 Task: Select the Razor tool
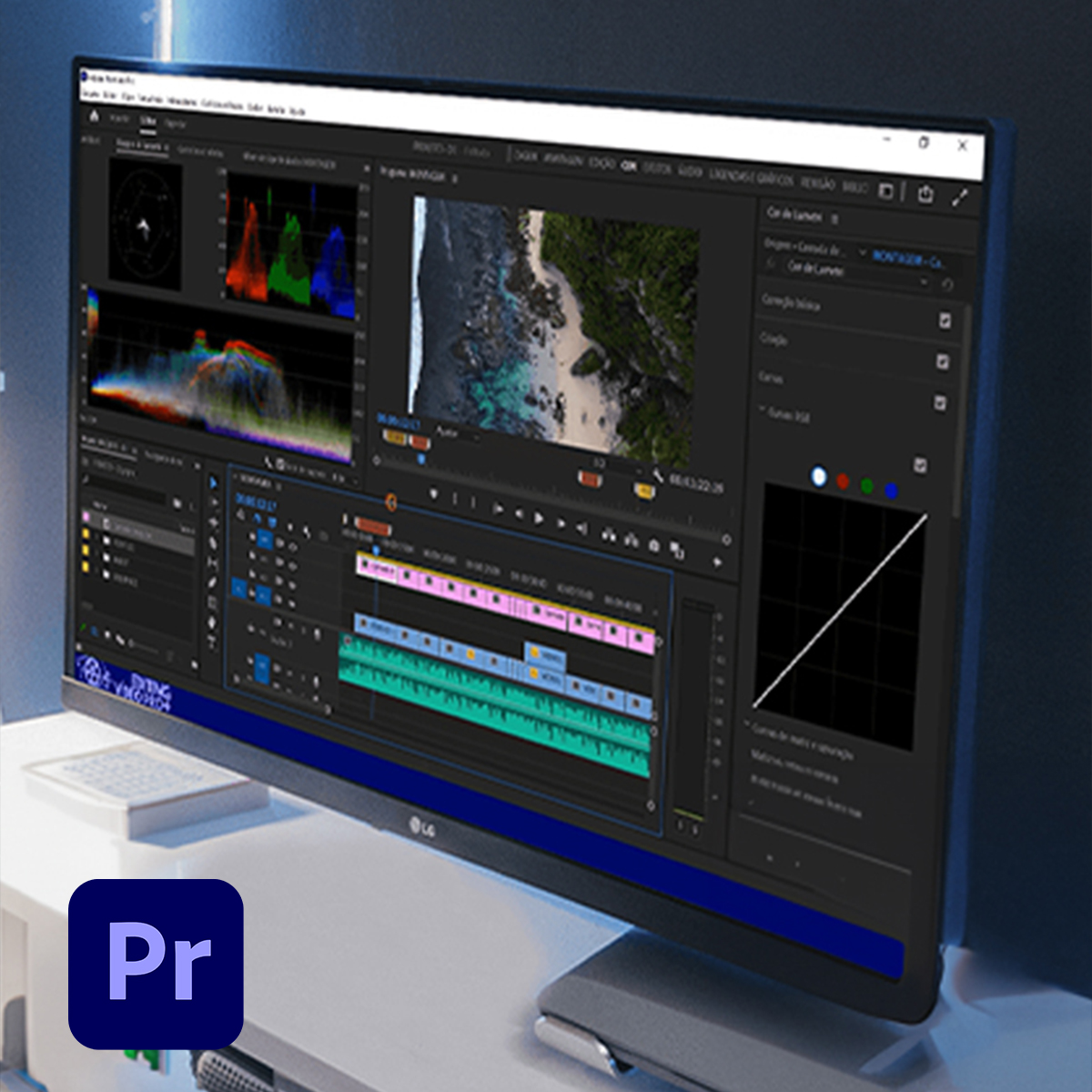coord(213,543)
